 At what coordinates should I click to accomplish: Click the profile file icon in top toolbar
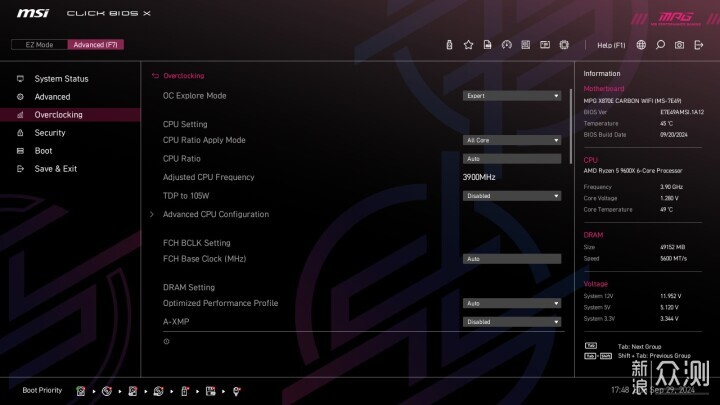click(x=487, y=45)
